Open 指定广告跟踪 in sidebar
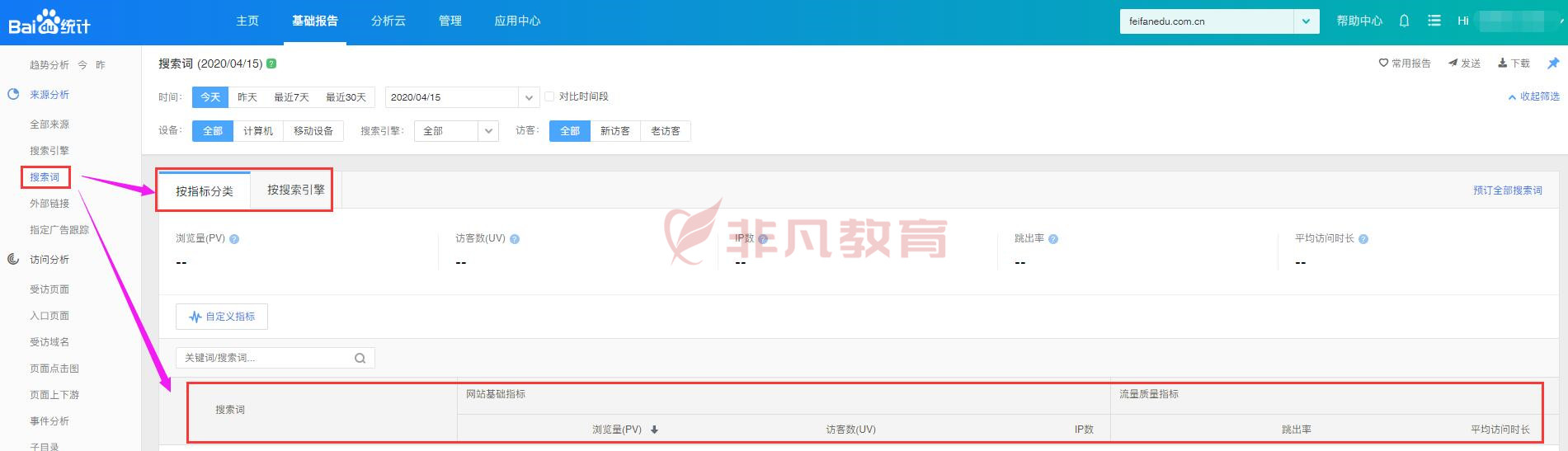 59,230
